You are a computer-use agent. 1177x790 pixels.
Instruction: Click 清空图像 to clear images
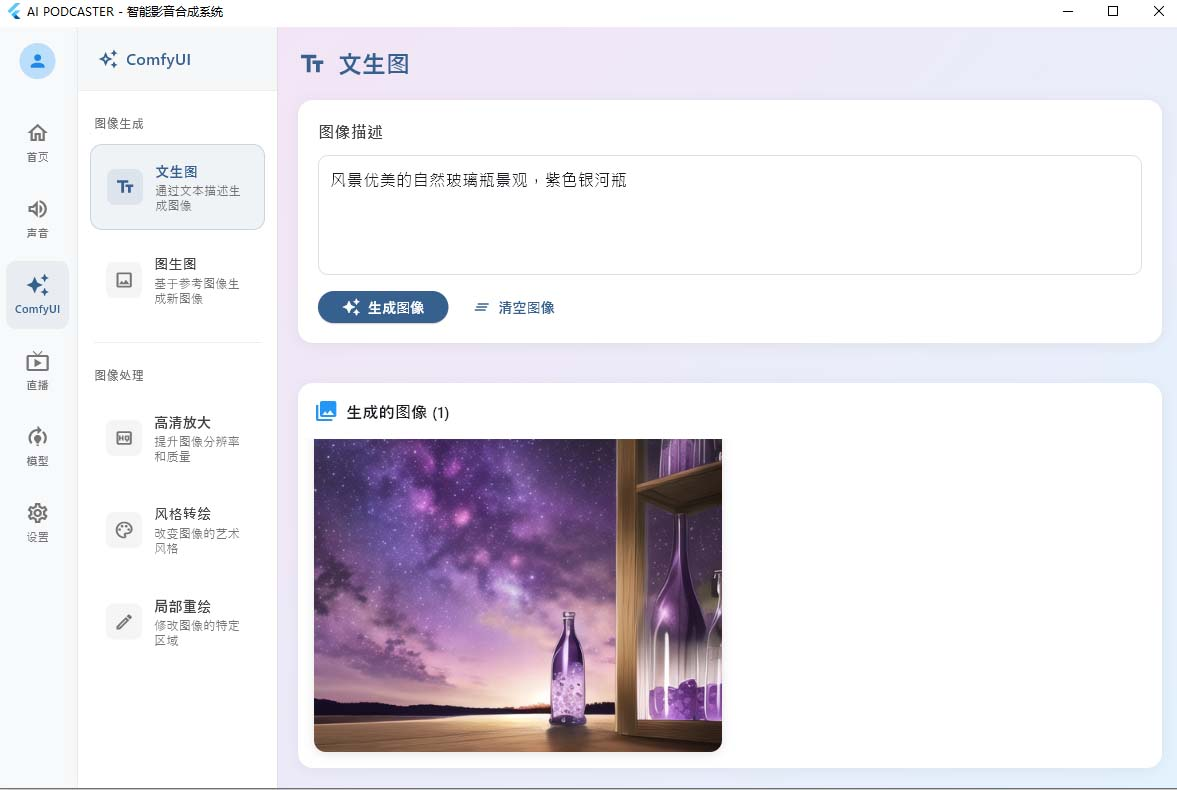(x=513, y=307)
